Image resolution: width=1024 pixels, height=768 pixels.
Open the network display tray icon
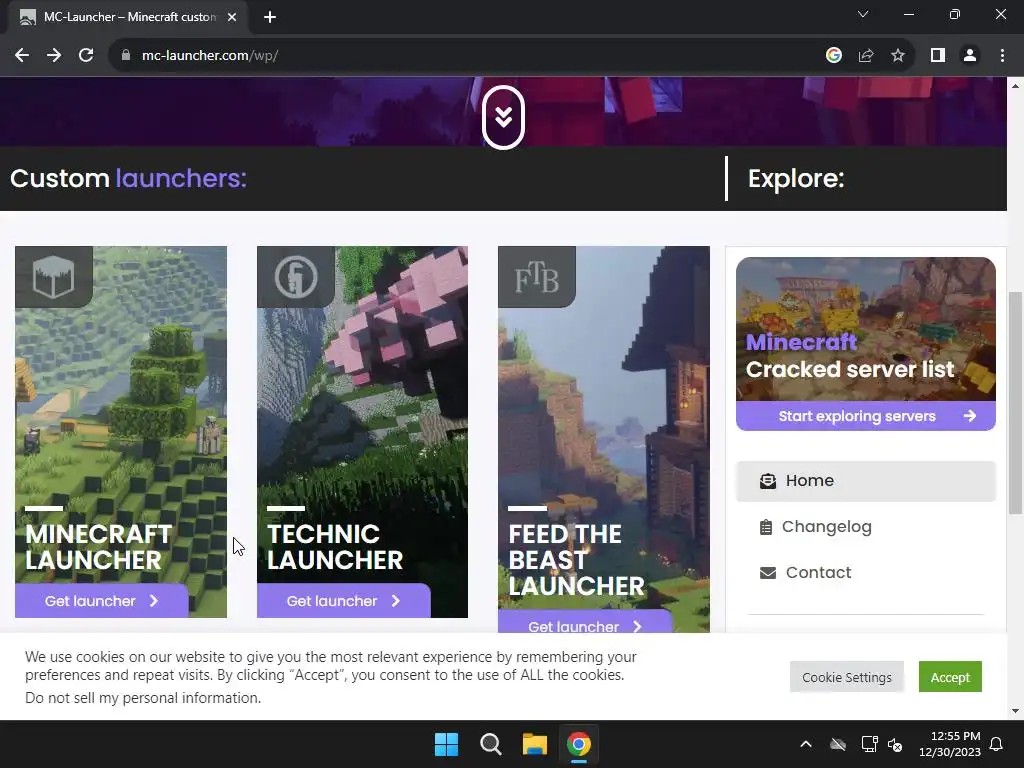point(869,744)
